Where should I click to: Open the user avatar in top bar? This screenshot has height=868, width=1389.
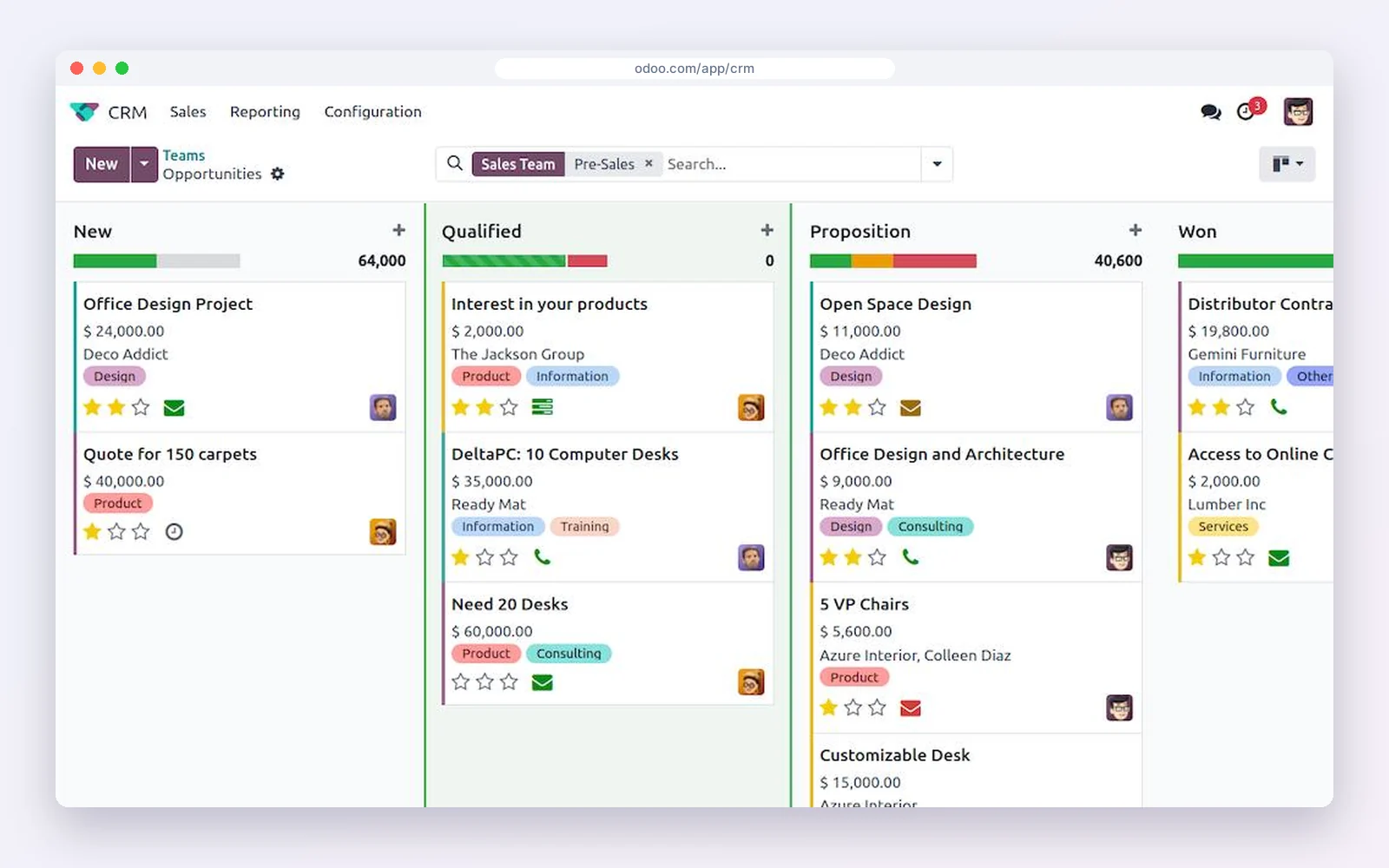(x=1298, y=112)
